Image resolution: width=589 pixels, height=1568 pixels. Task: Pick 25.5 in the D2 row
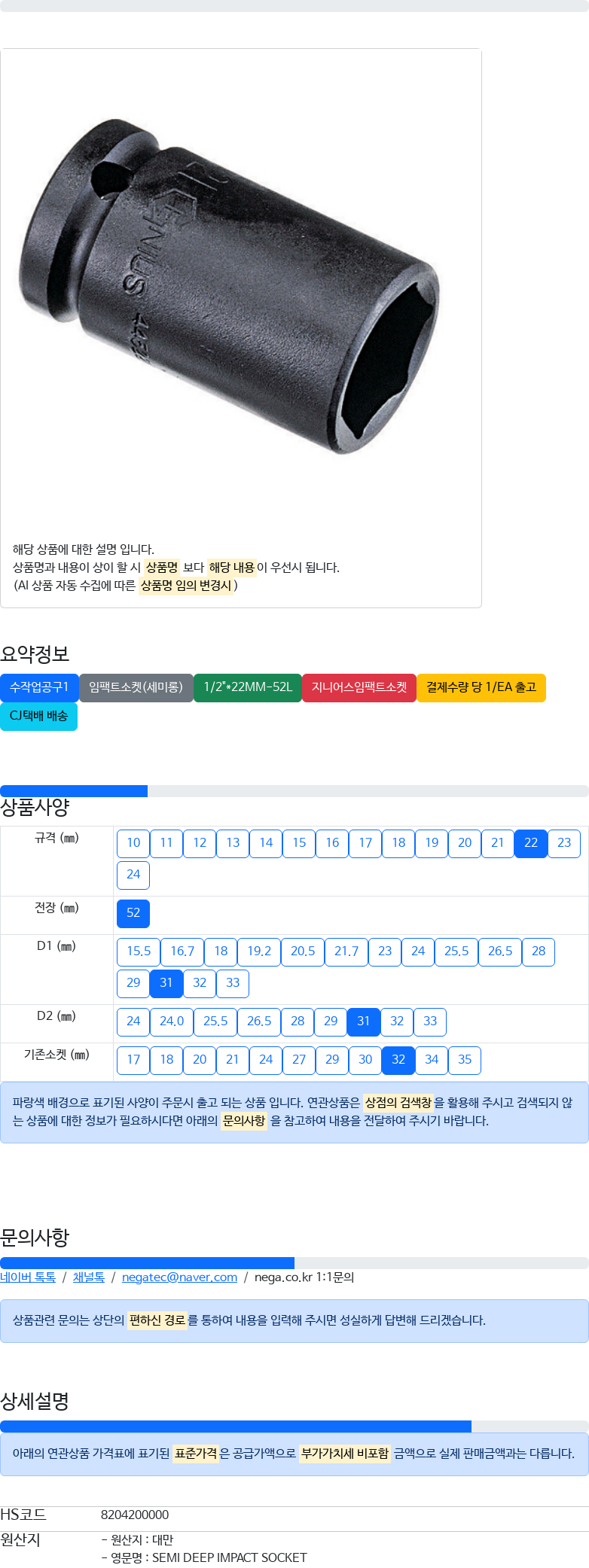pos(215,1021)
